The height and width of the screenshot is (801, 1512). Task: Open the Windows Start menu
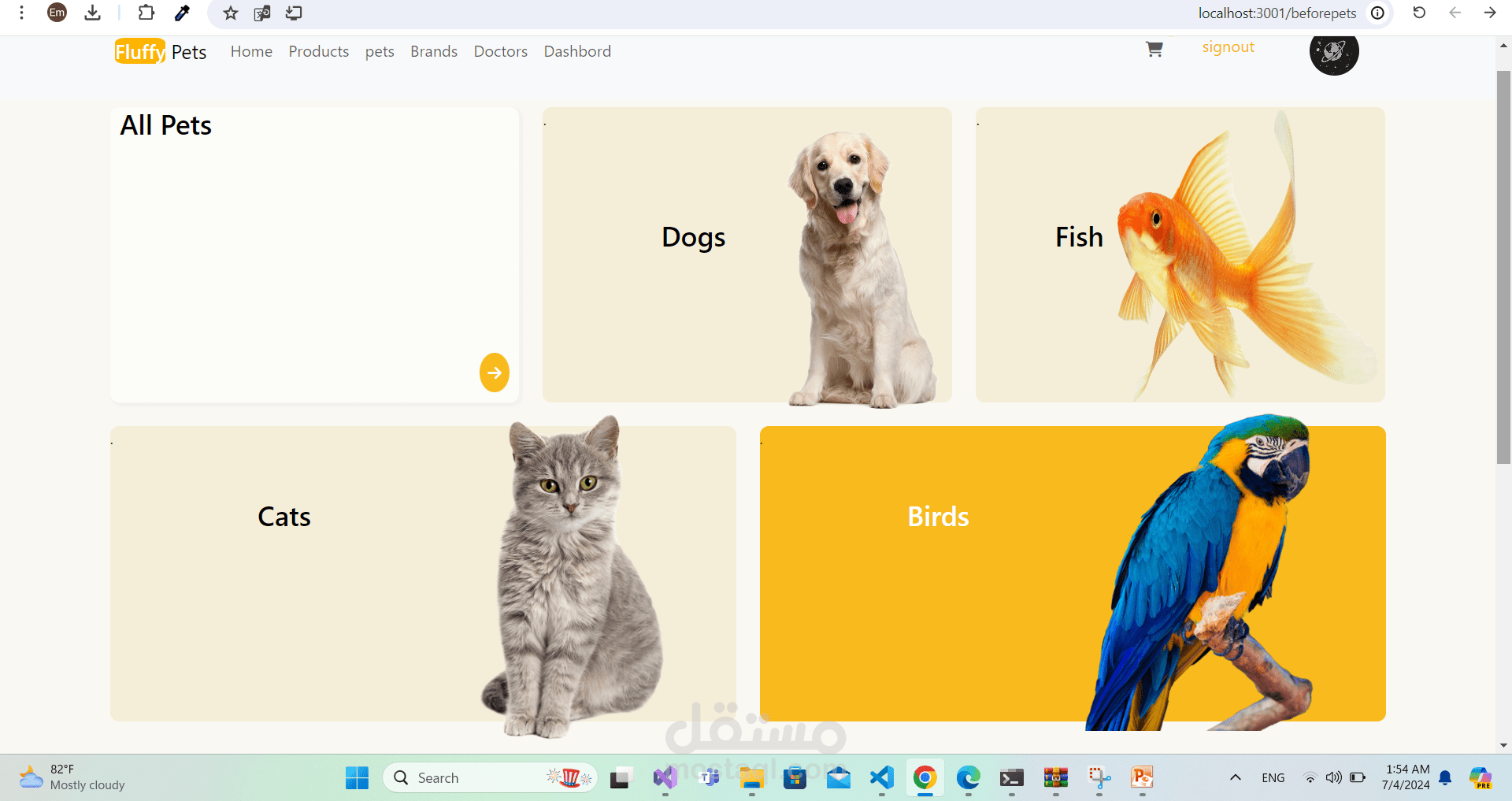click(x=357, y=778)
